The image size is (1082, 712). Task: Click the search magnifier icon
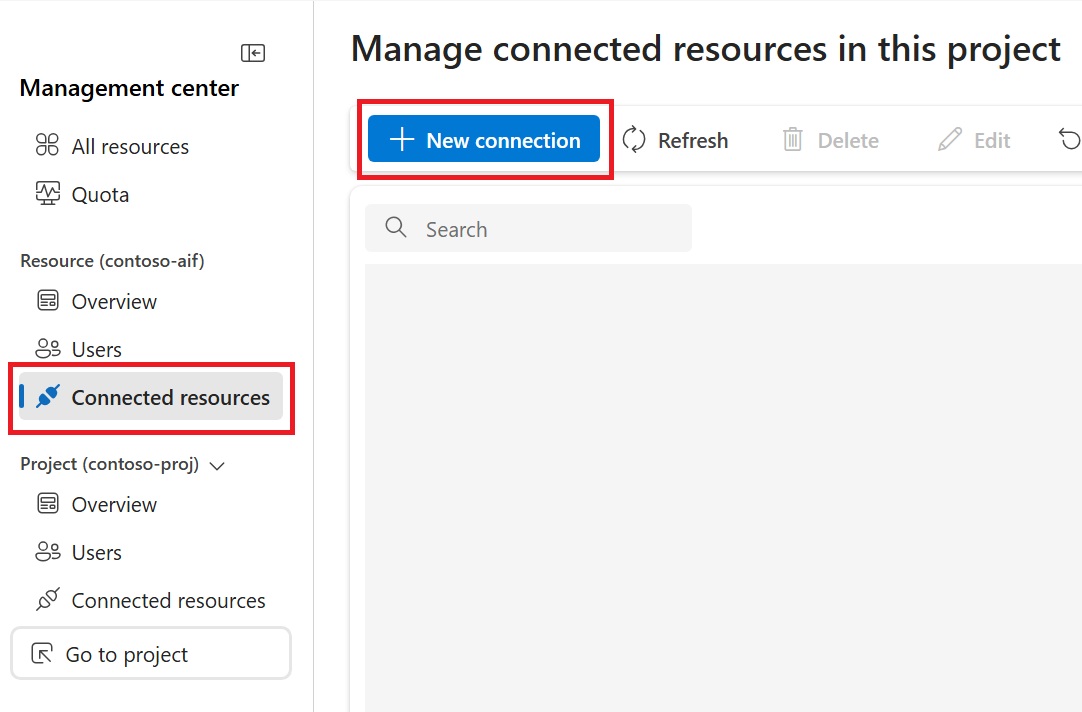pos(395,228)
